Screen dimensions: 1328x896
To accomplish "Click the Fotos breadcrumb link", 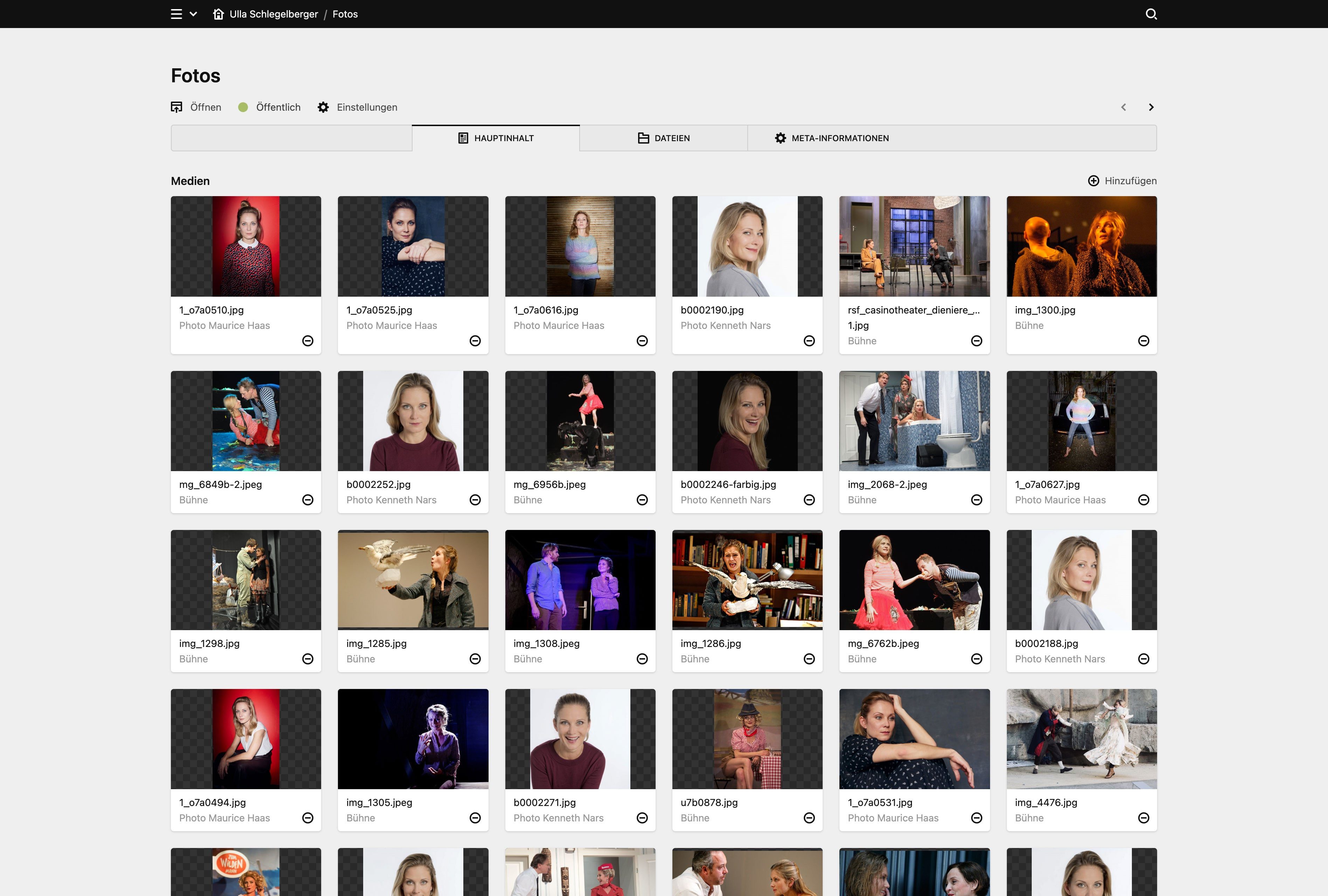I will click(x=345, y=14).
